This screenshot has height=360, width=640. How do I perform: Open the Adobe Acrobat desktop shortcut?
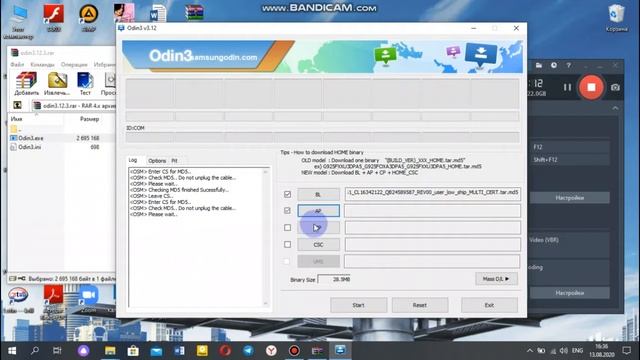53,302
